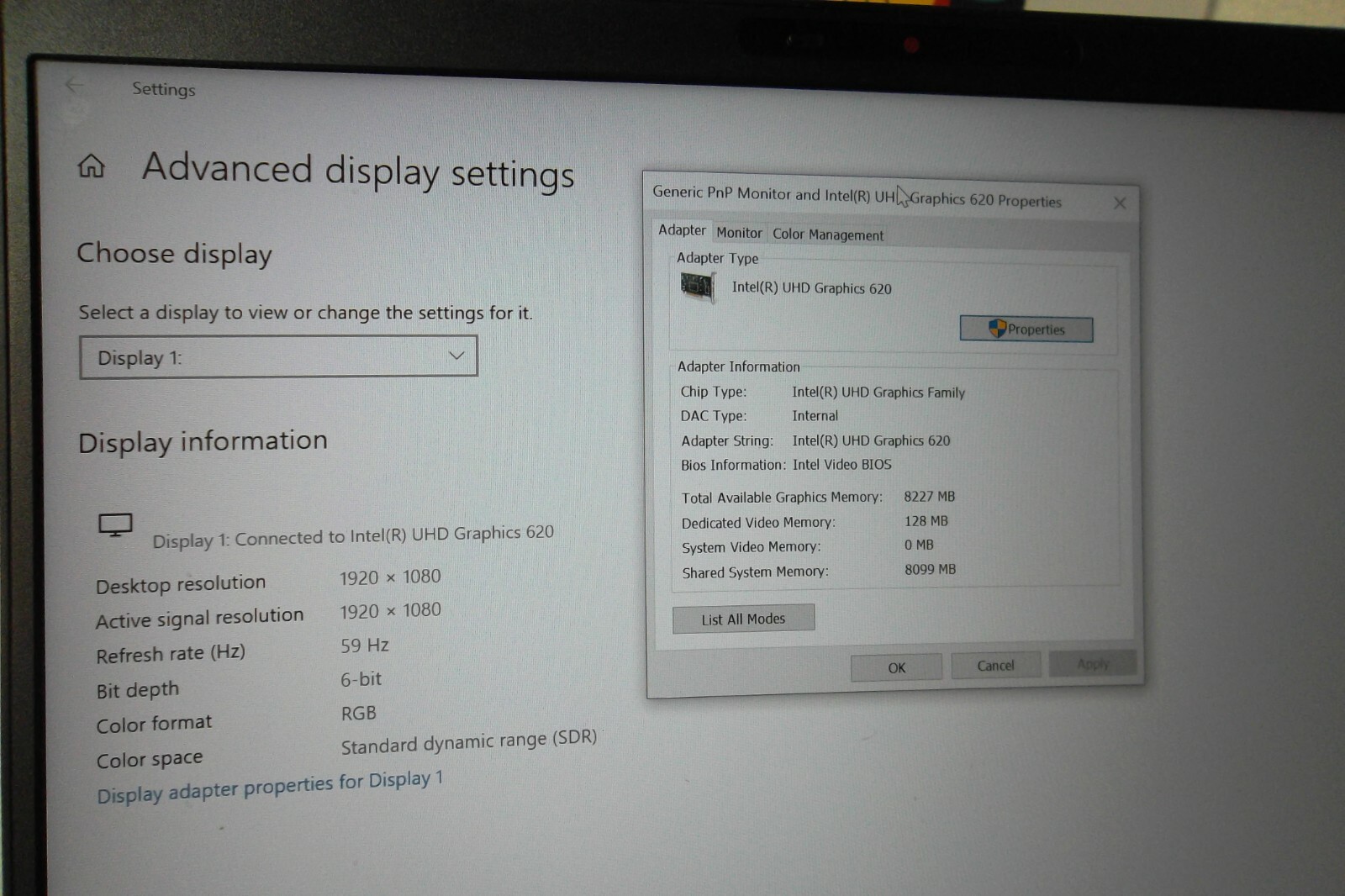Open Display adapter properties for Display 1
The height and width of the screenshot is (896, 1345).
tap(270, 787)
